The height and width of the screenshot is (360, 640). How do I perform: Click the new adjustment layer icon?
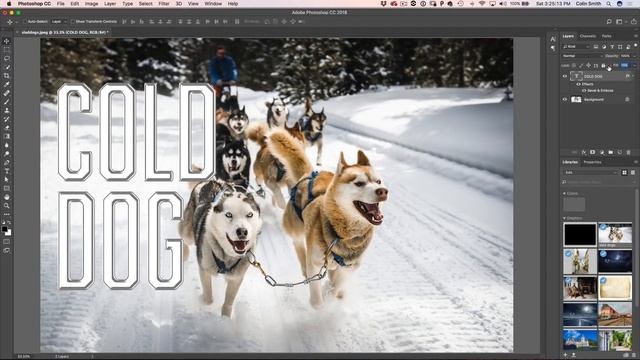[602, 152]
